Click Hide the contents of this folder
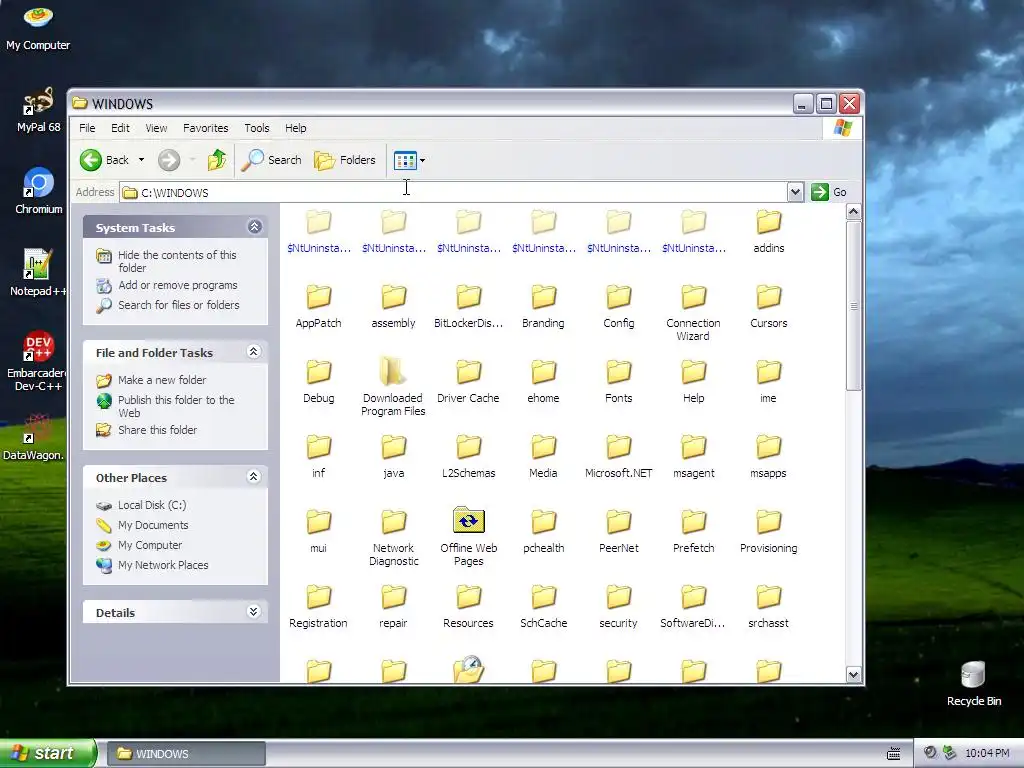 tap(177, 261)
